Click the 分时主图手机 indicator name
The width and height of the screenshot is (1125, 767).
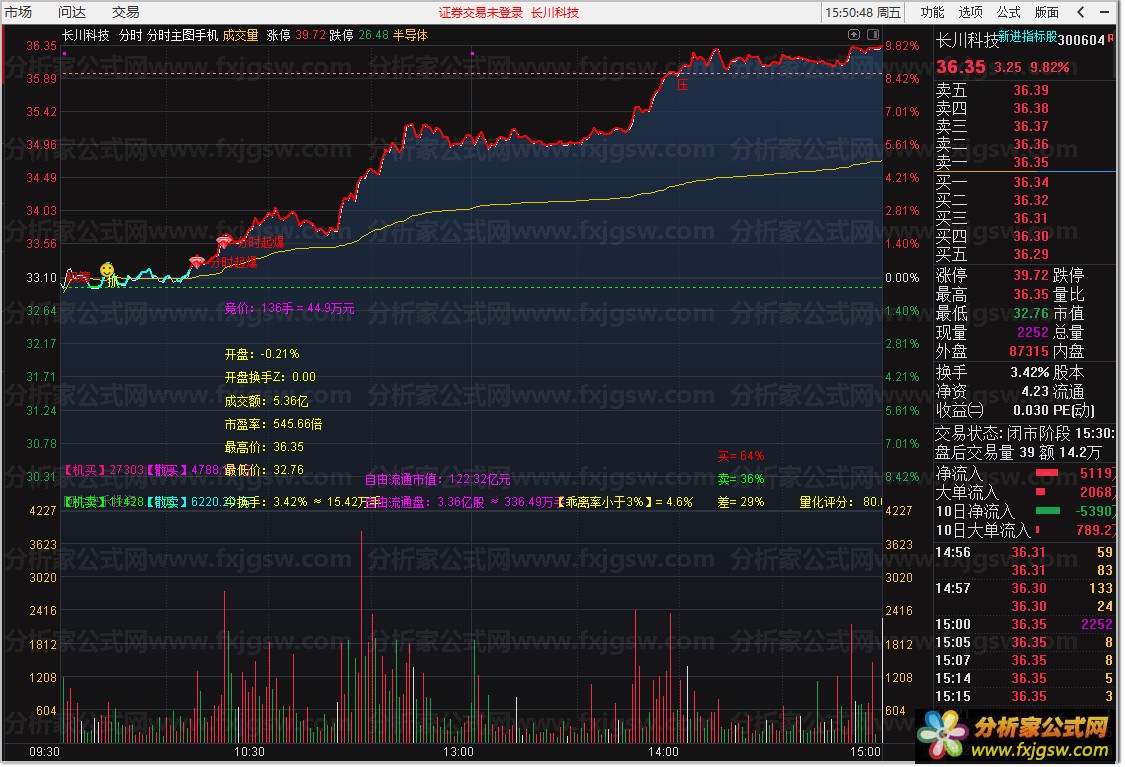pyautogui.click(x=182, y=35)
